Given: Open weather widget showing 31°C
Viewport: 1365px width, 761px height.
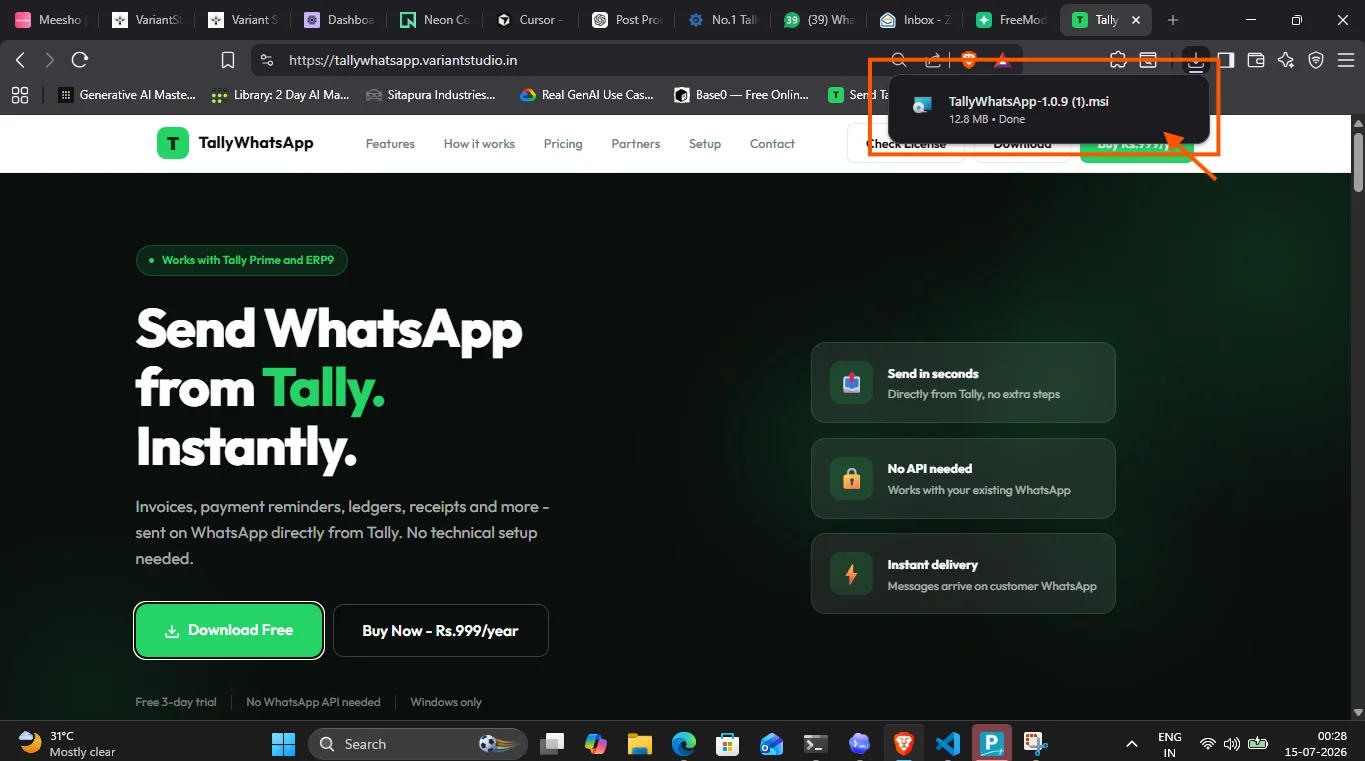Looking at the screenshot, I should 68,744.
